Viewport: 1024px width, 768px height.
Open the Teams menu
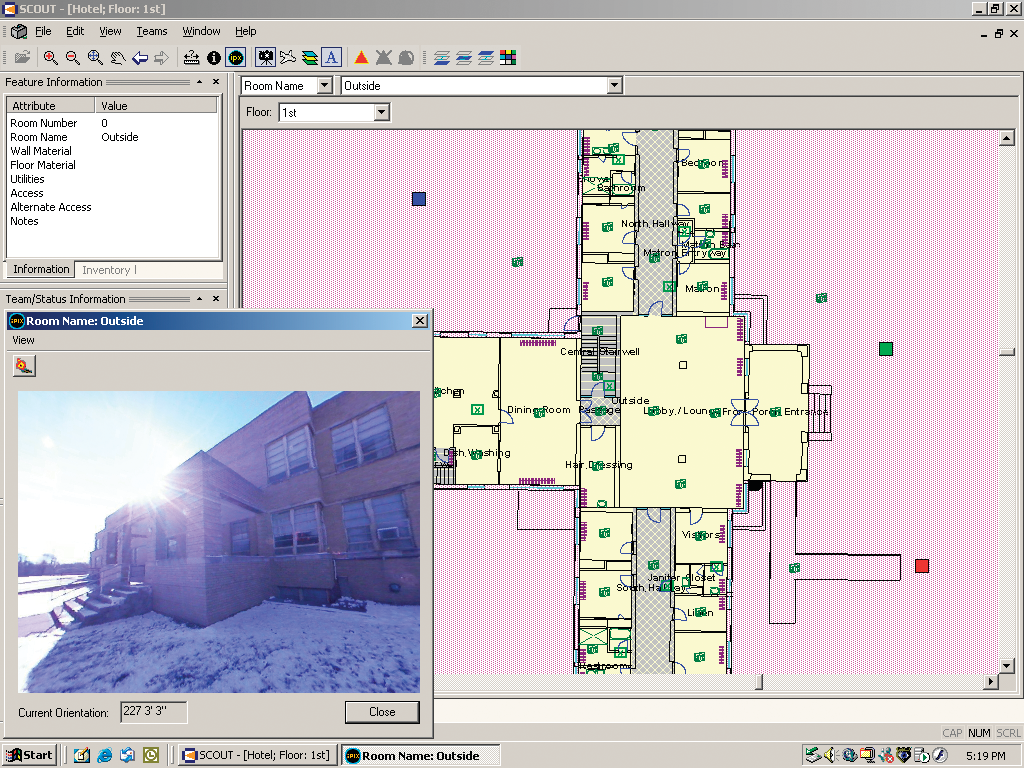152,32
